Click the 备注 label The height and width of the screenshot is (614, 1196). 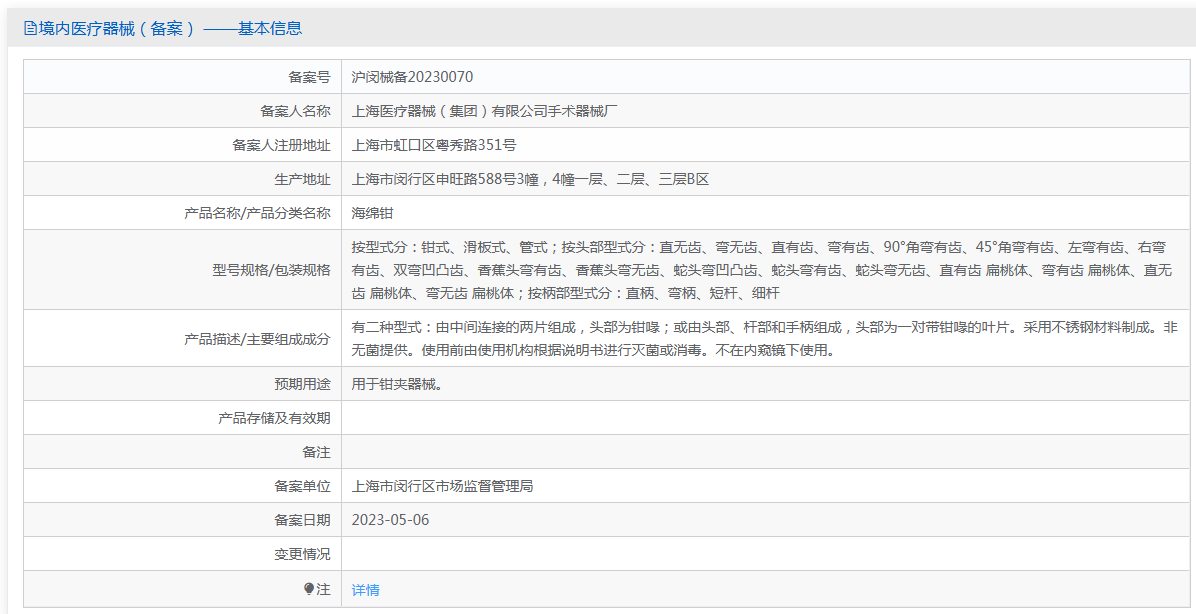click(316, 452)
